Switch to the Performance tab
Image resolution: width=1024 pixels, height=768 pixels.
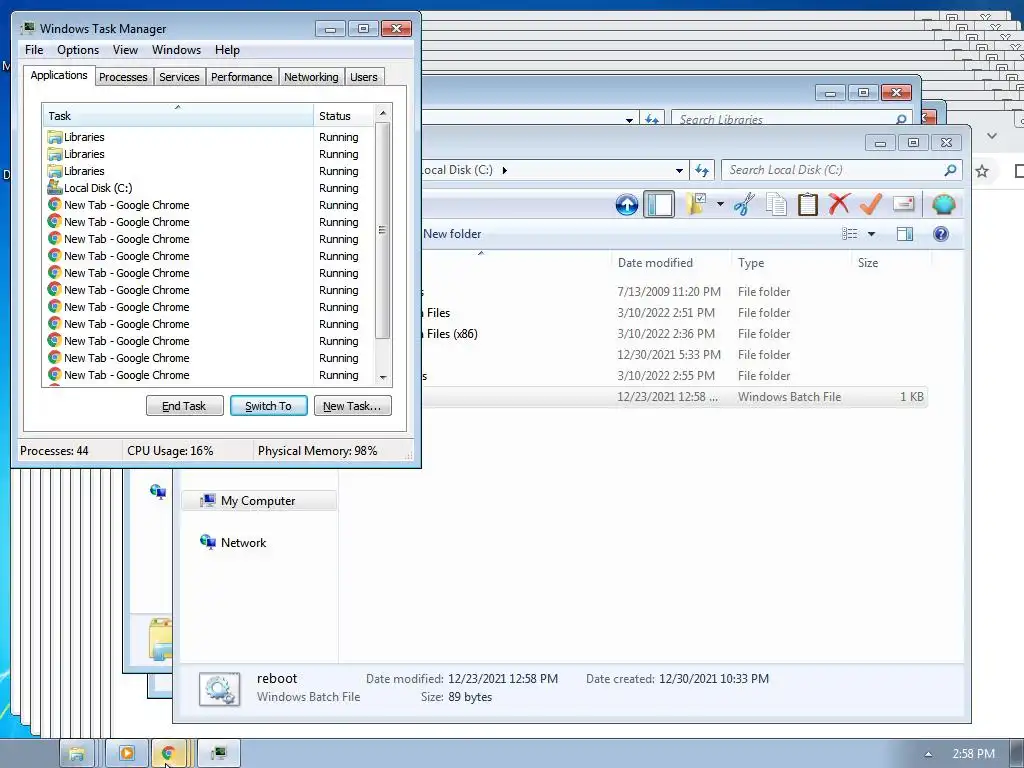(x=242, y=77)
